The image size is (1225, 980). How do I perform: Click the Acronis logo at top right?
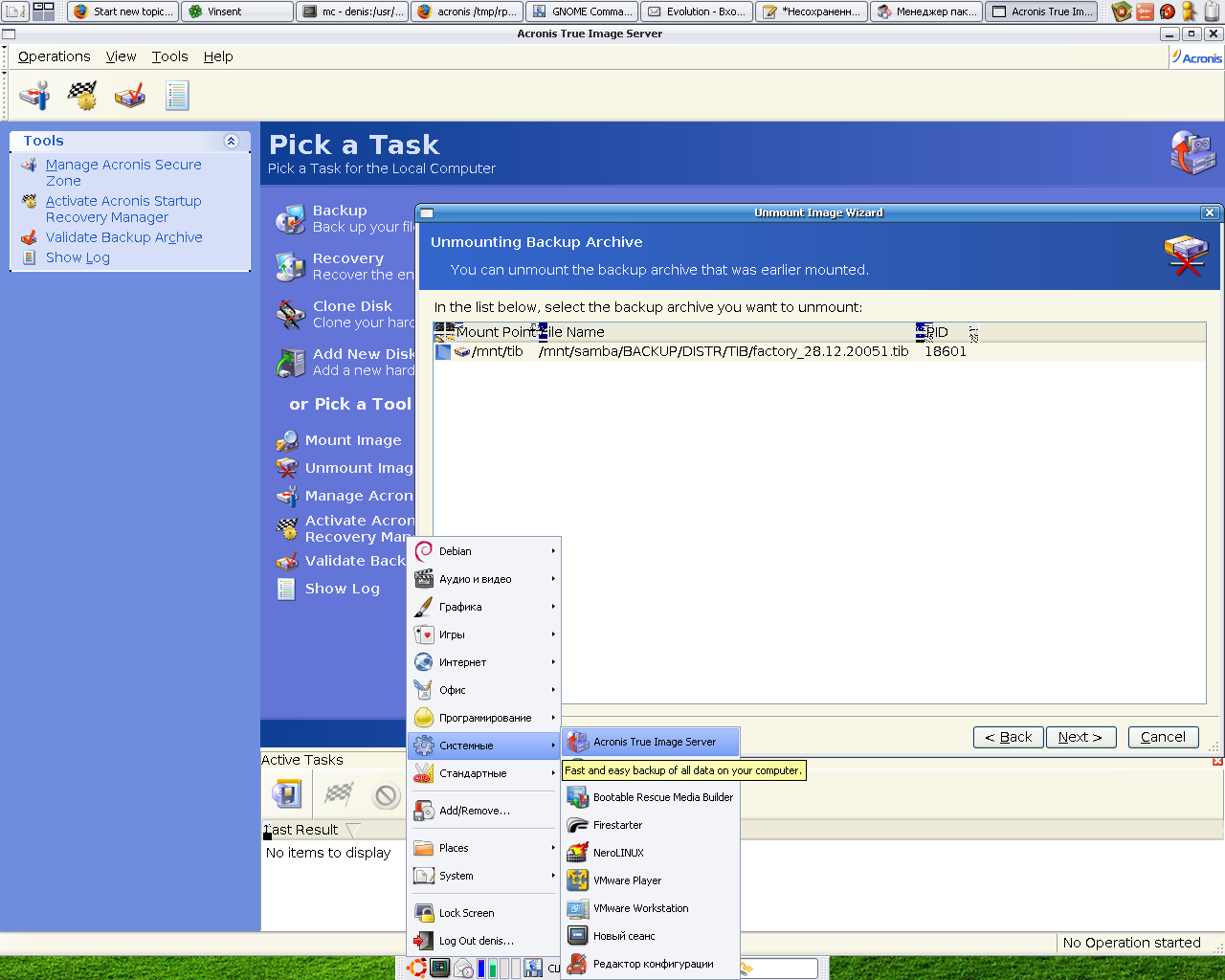click(1196, 57)
